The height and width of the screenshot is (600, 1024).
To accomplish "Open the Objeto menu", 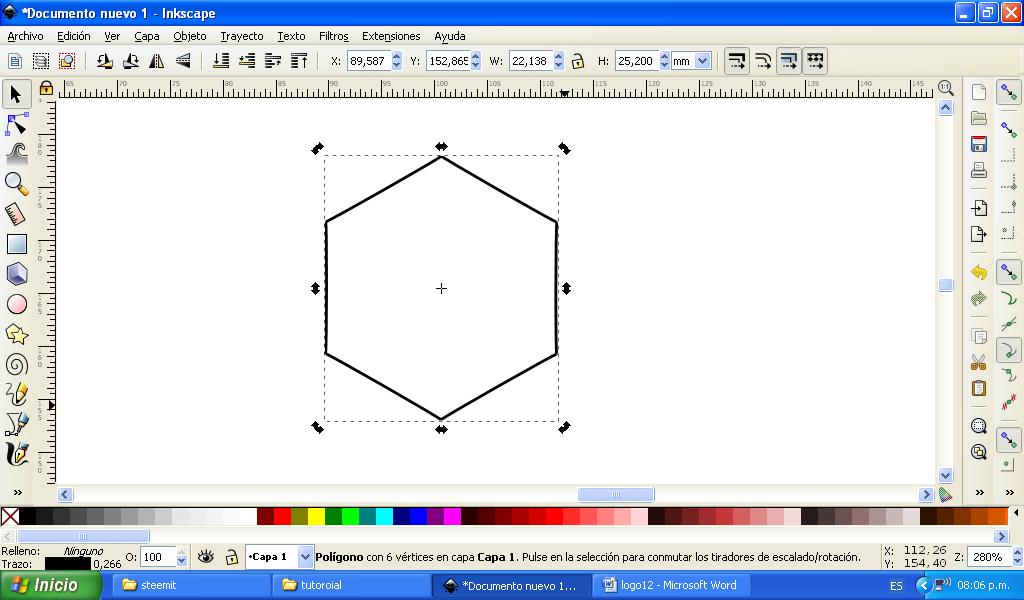I will pos(189,37).
